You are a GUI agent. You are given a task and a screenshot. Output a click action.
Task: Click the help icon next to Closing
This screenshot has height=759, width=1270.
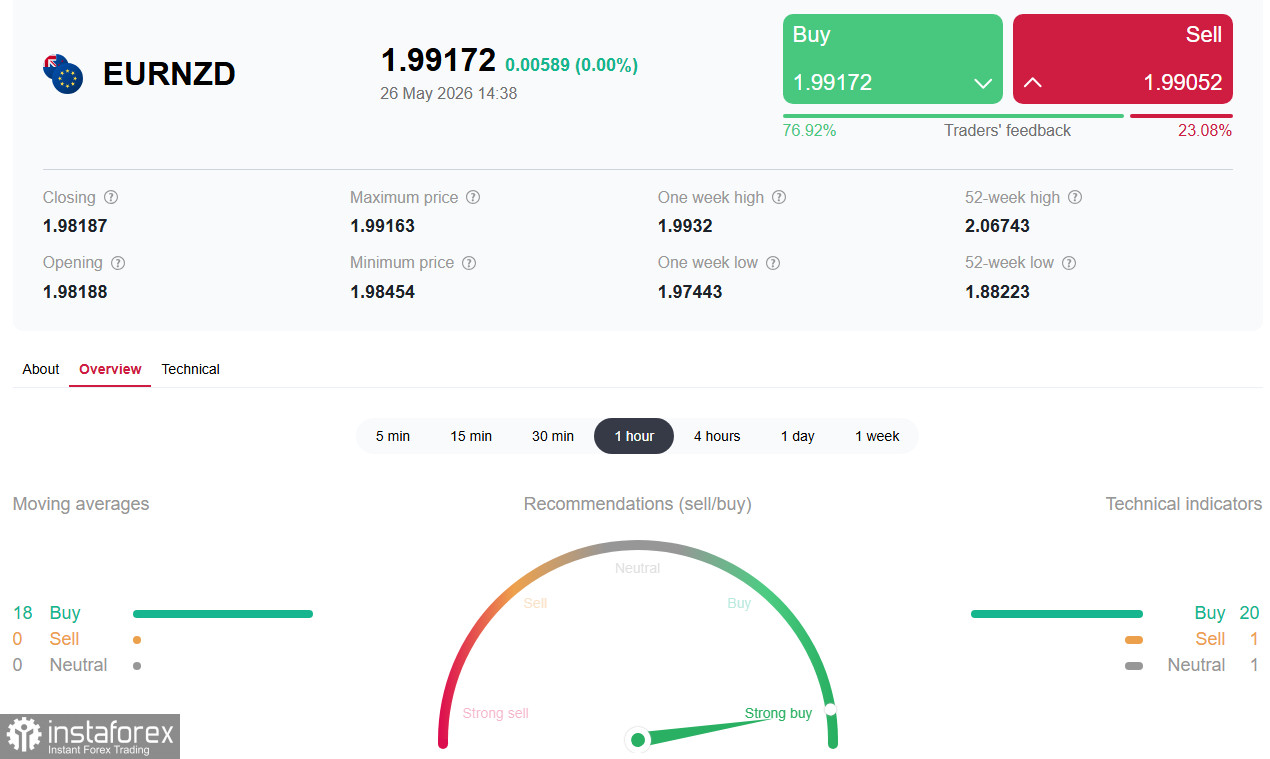(111, 198)
